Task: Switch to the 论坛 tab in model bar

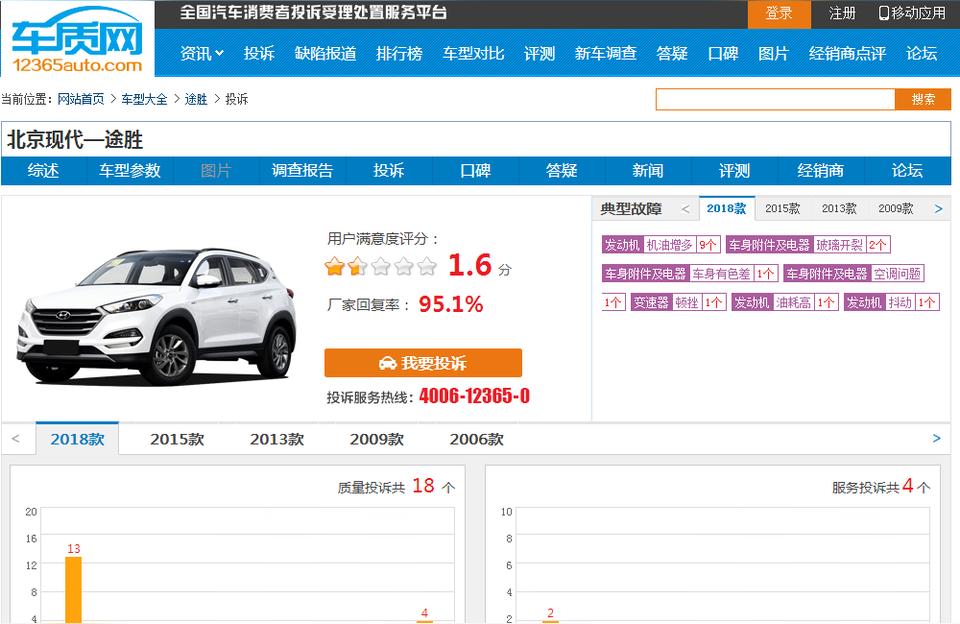Action: click(907, 170)
